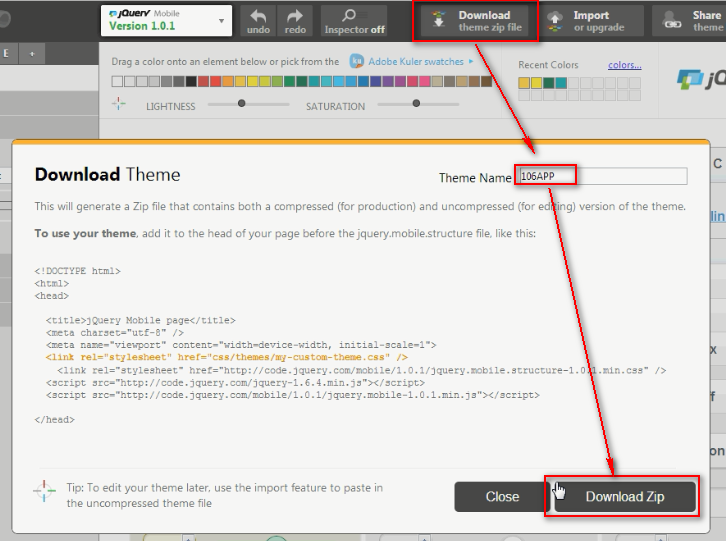Click the jquery.mobile.structure stylesheet line
The height and width of the screenshot is (541, 726).
362,370
